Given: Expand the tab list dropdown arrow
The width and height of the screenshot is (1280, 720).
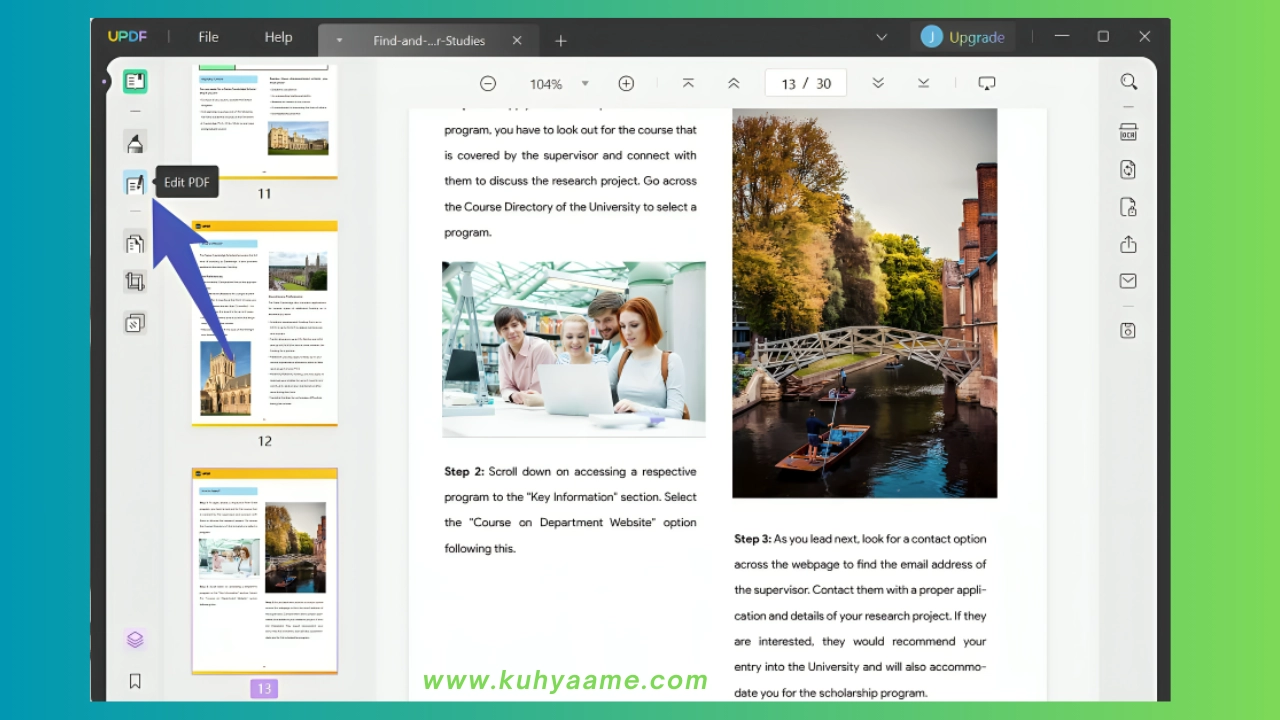Looking at the screenshot, I should click(881, 37).
